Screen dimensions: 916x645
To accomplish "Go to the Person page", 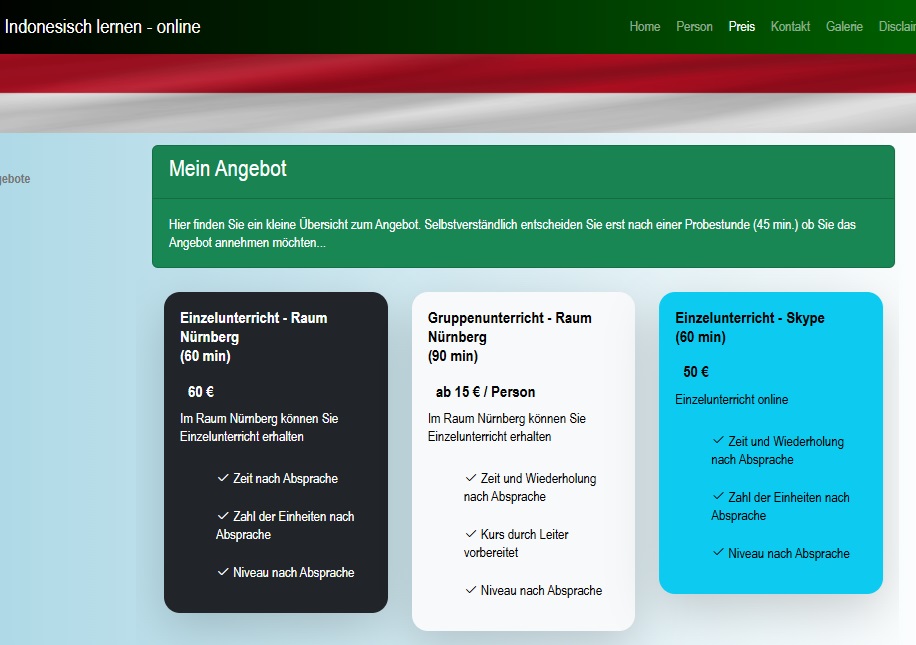I will [x=694, y=27].
